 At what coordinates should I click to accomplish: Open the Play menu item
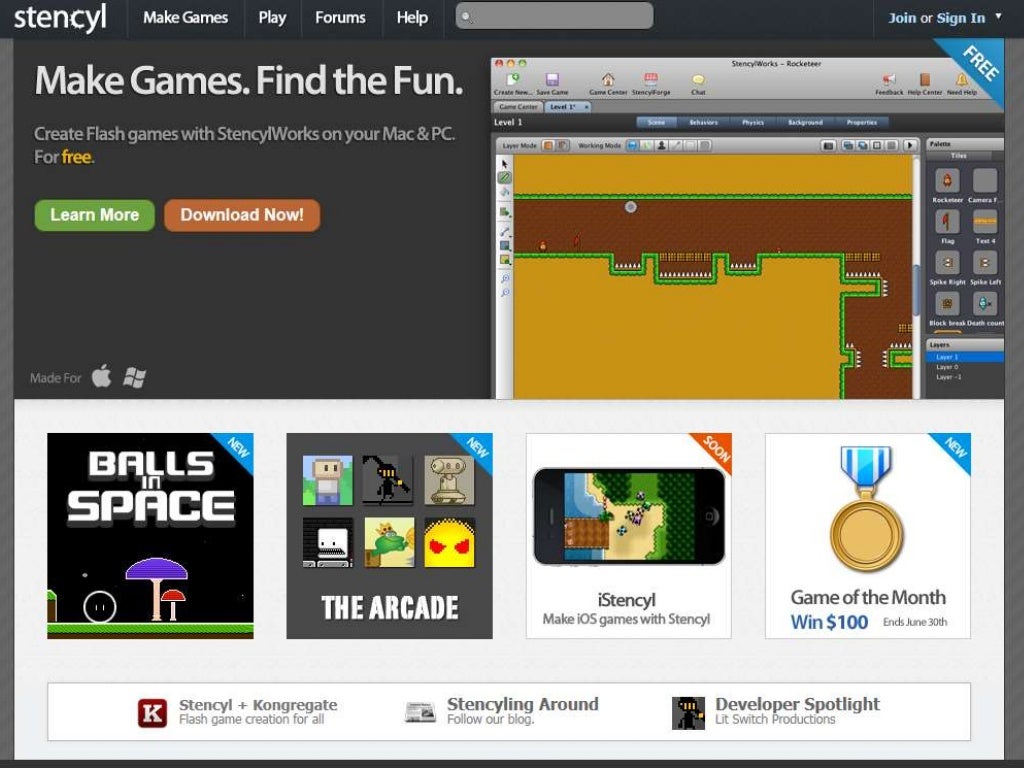pyautogui.click(x=272, y=18)
